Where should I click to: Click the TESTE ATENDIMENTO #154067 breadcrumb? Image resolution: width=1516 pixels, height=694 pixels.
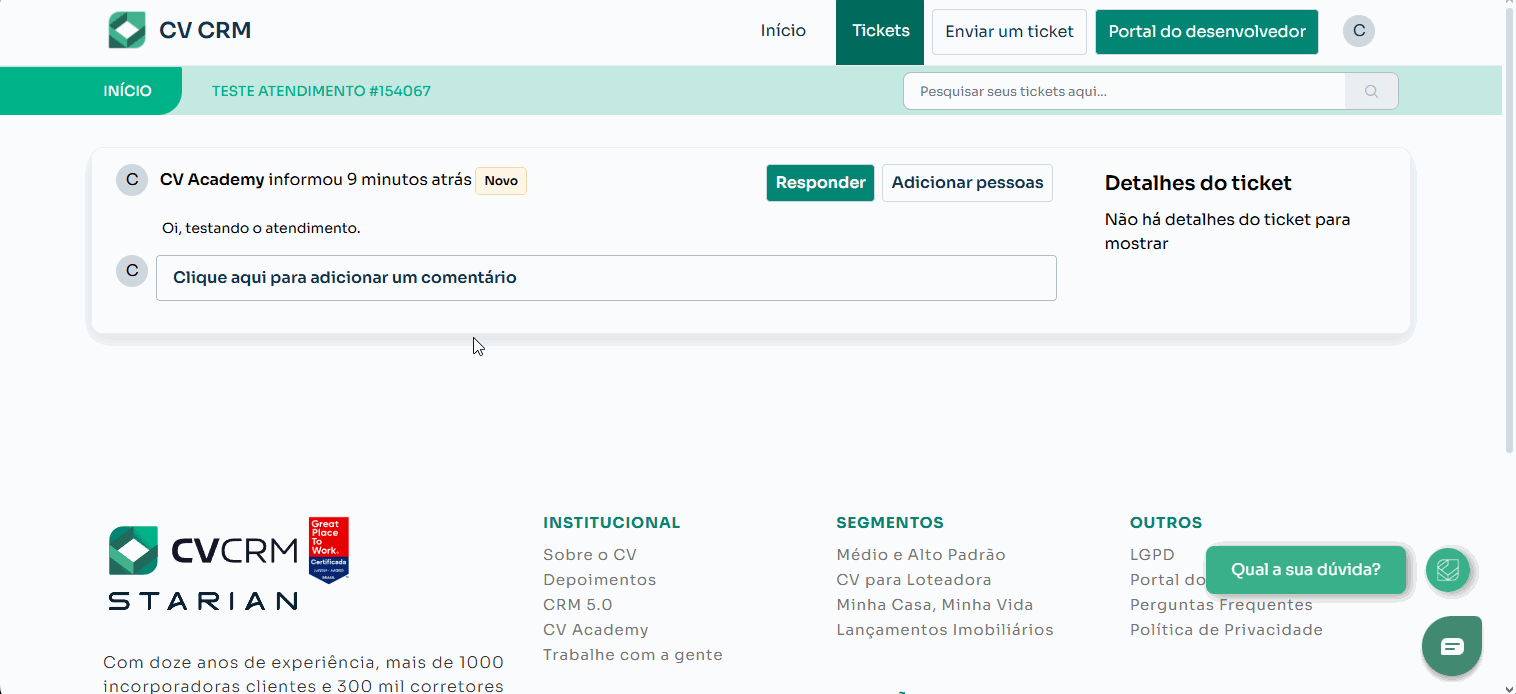[x=321, y=91]
